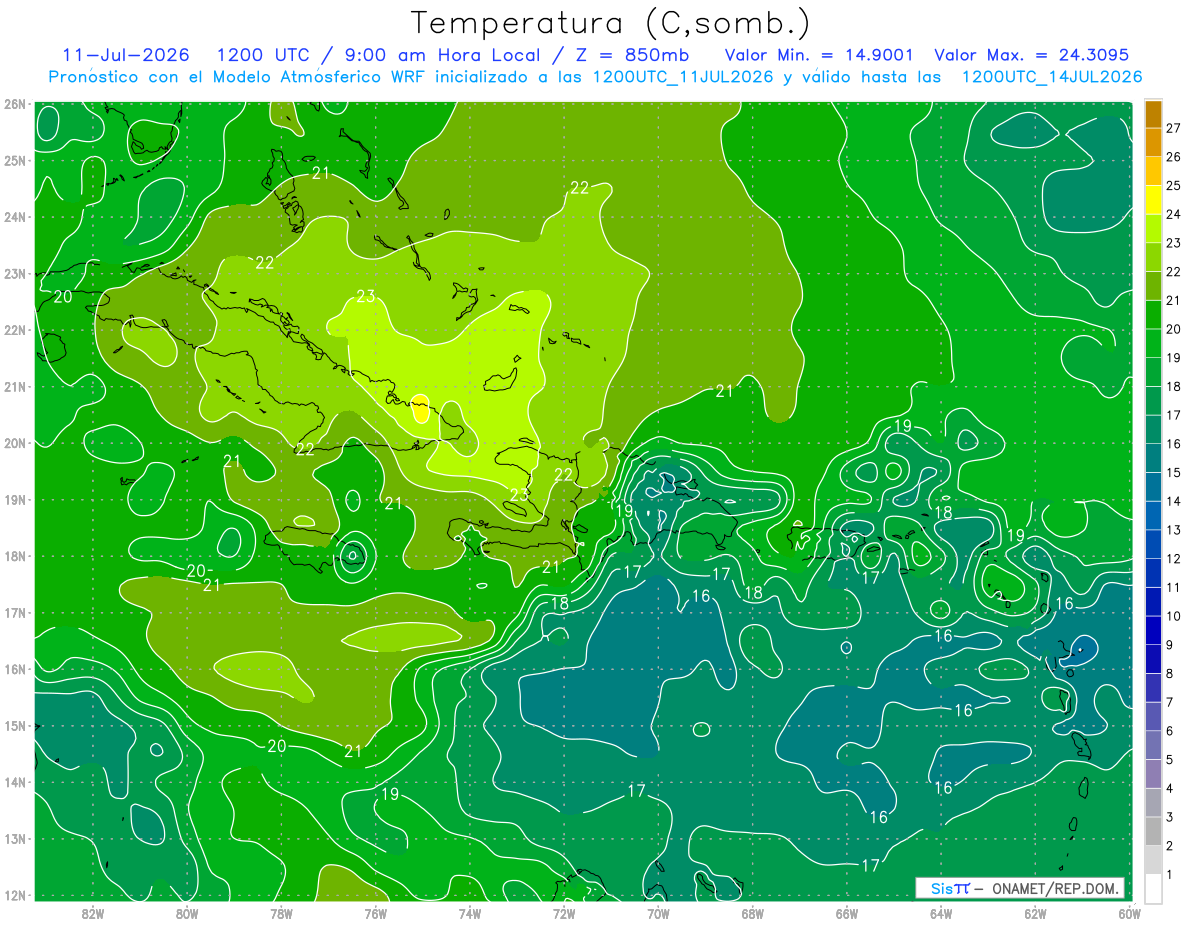The width and height of the screenshot is (1200, 927).
Task: Click the longitude label "78W"
Action: pyautogui.click(x=281, y=913)
